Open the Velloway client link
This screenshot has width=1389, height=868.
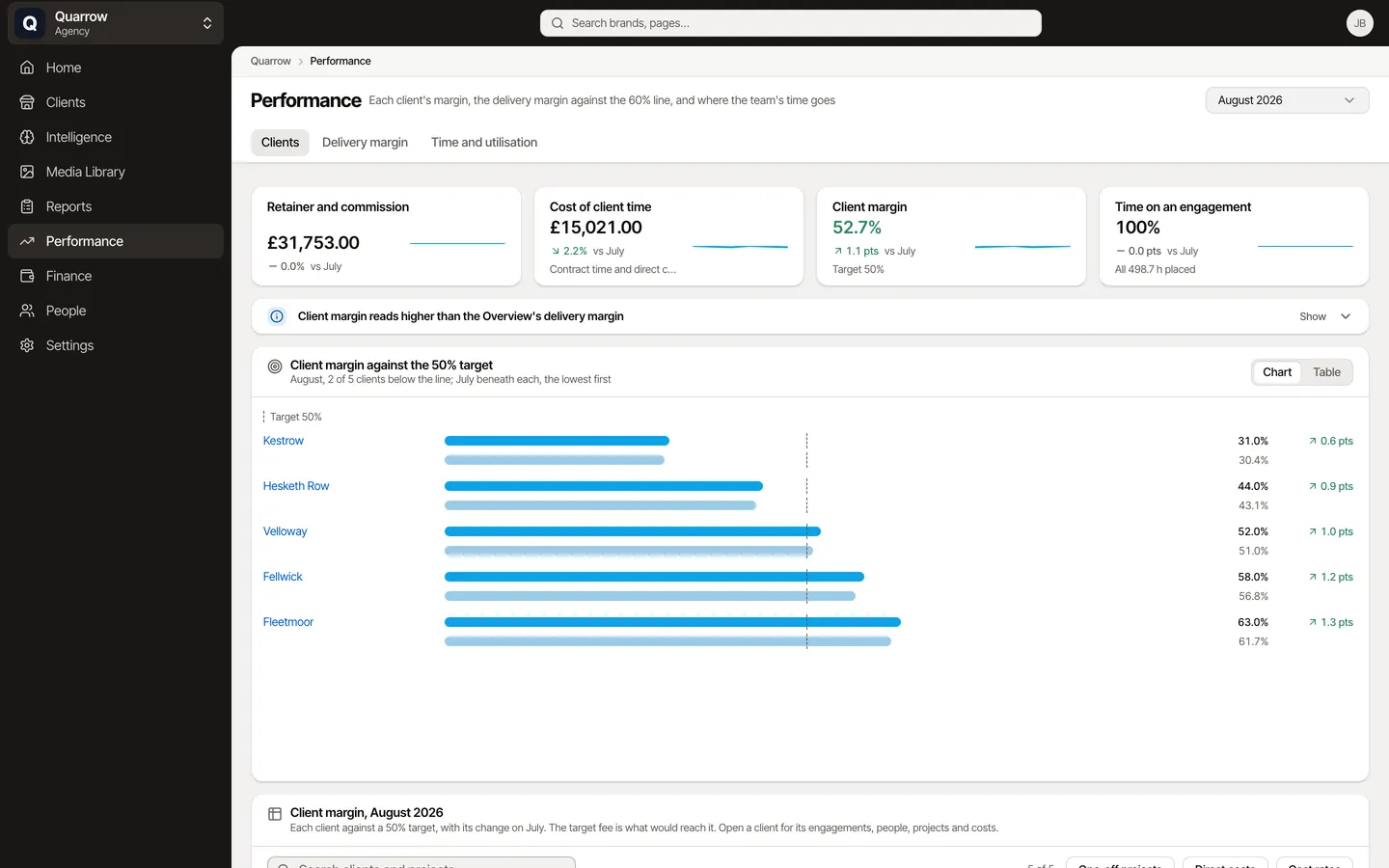tap(286, 531)
